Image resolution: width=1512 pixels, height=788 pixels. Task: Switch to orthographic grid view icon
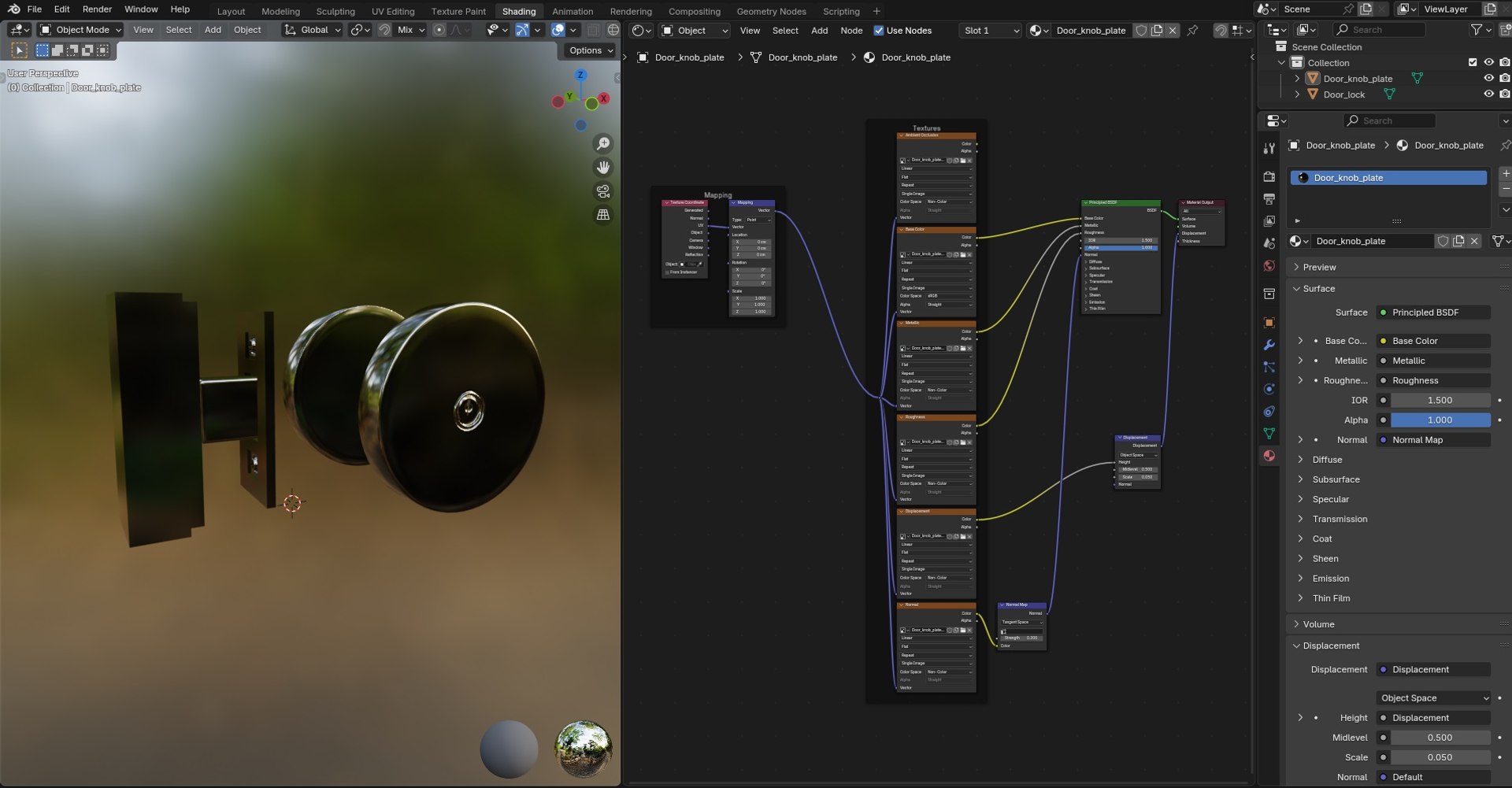click(x=603, y=215)
